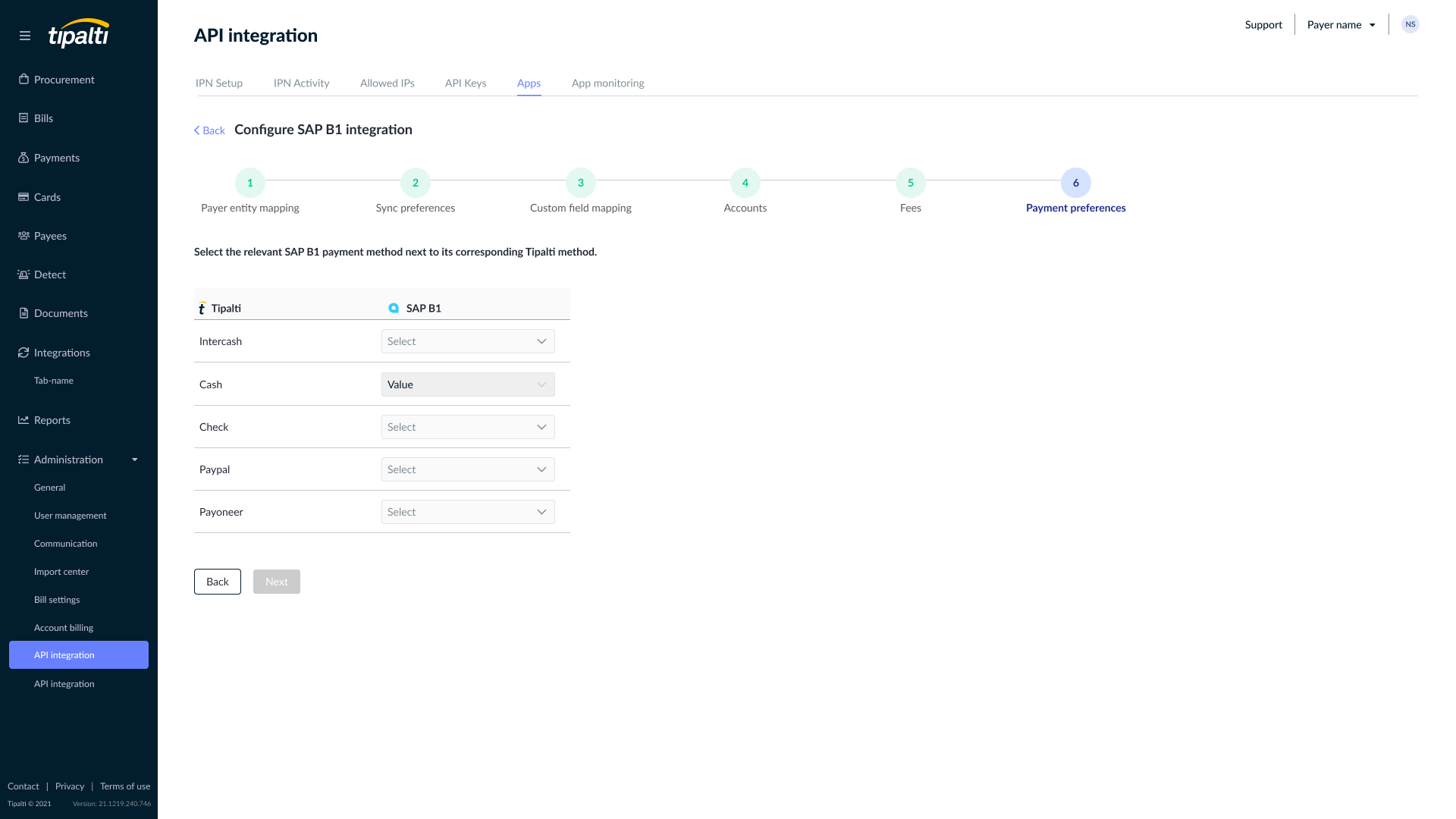The image size is (1456, 819).
Task: Click the Bills sidebar icon
Action: pyautogui.click(x=24, y=118)
